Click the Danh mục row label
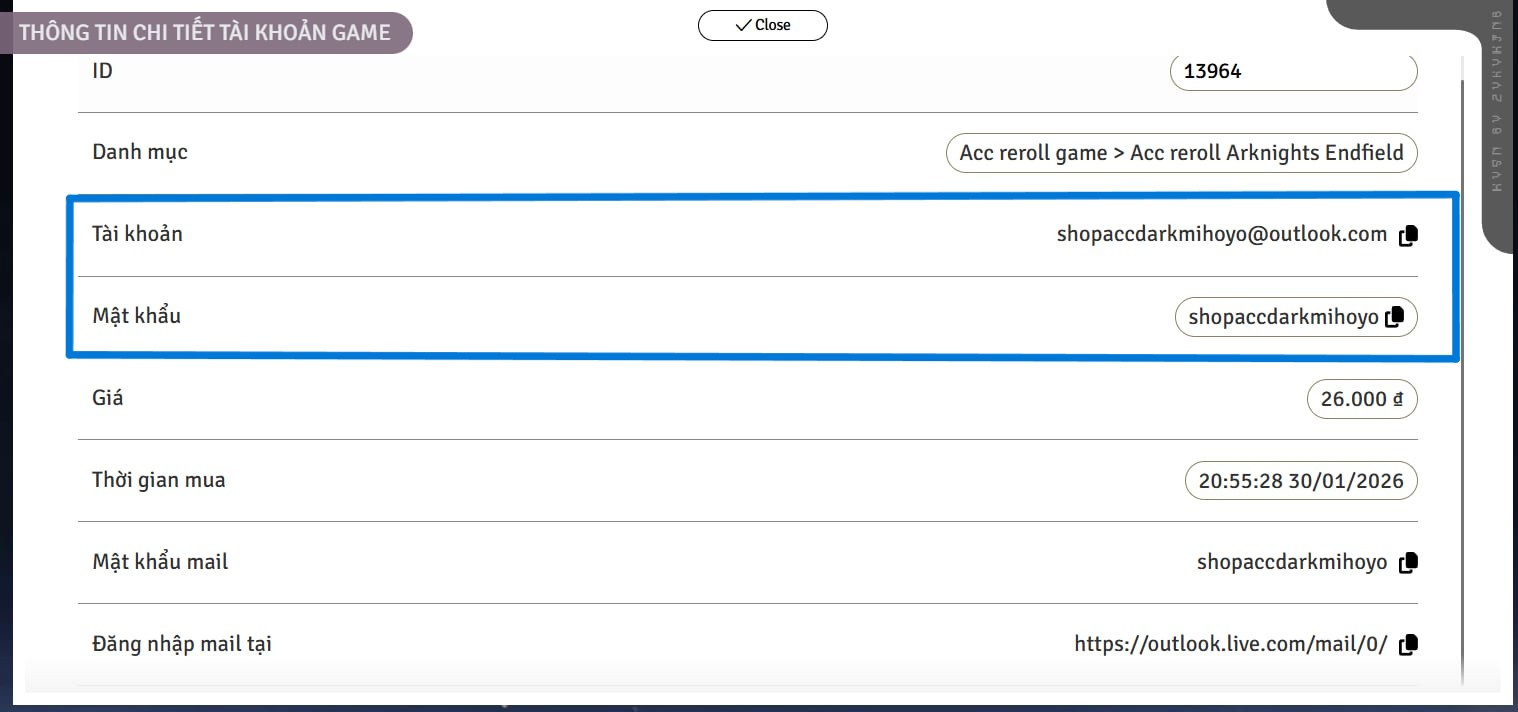1518x712 pixels. tap(140, 152)
